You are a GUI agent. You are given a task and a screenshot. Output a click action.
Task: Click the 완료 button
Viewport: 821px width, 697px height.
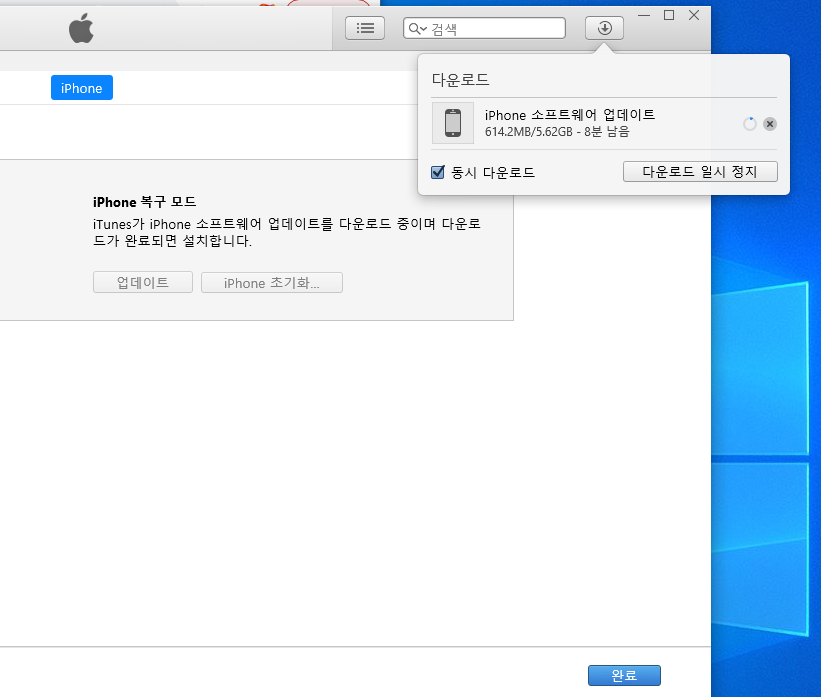[624, 676]
